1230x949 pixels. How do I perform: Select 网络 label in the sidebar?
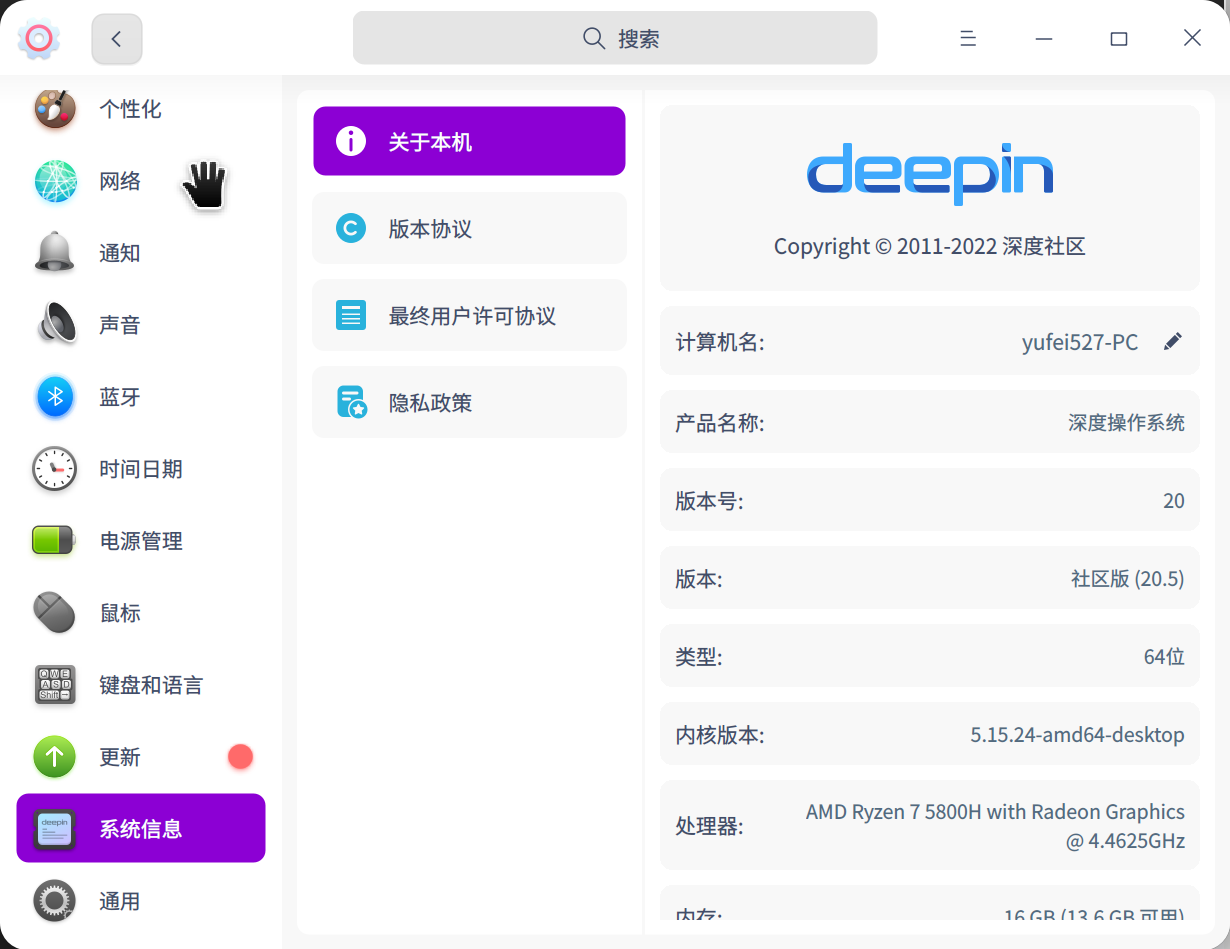click(120, 181)
